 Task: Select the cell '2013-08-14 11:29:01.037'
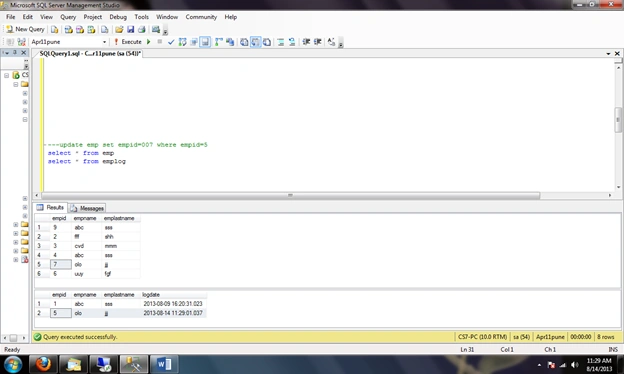pos(173,313)
